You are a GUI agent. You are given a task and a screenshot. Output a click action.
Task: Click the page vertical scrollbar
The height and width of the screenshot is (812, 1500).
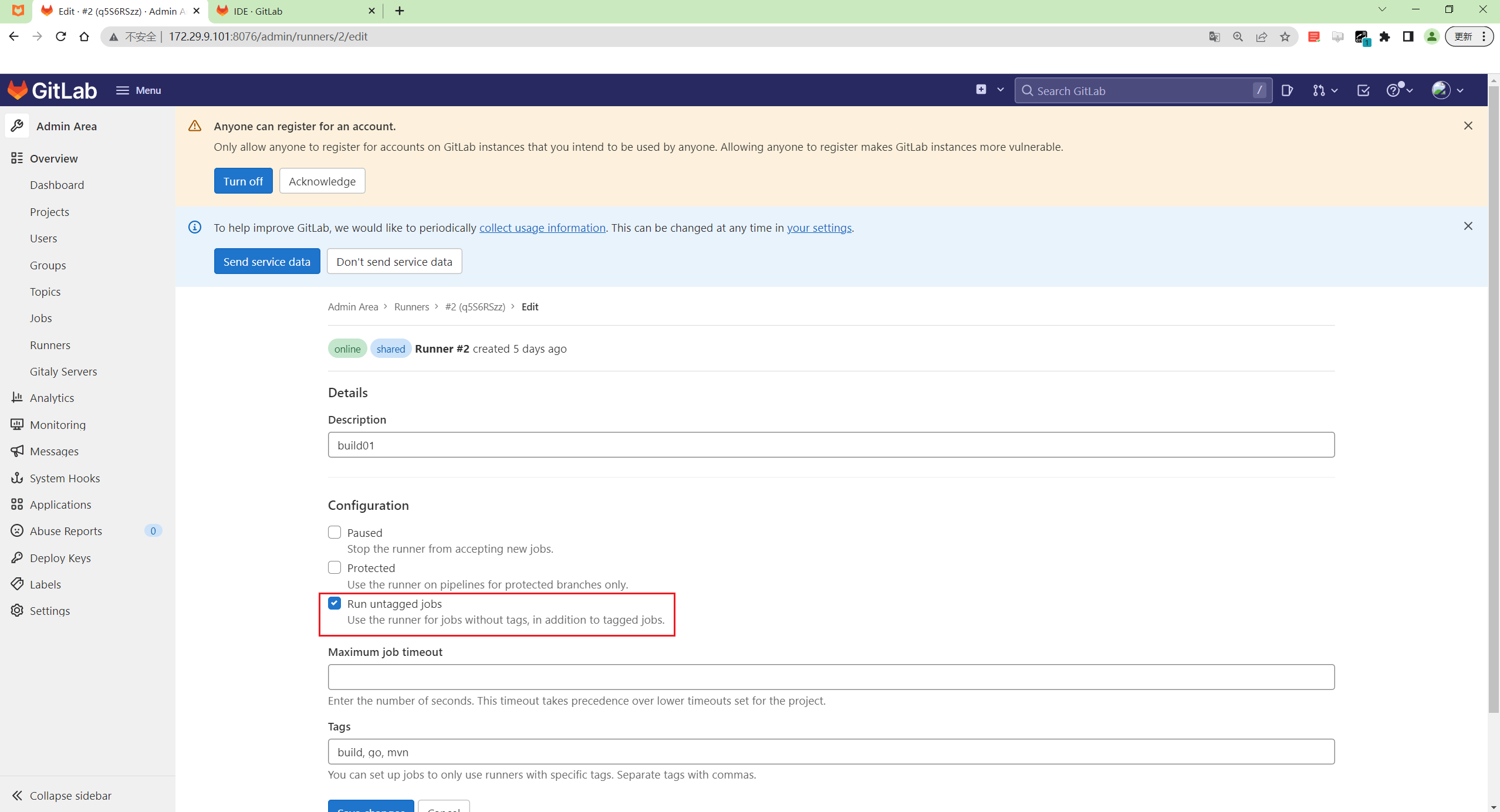[1494, 399]
